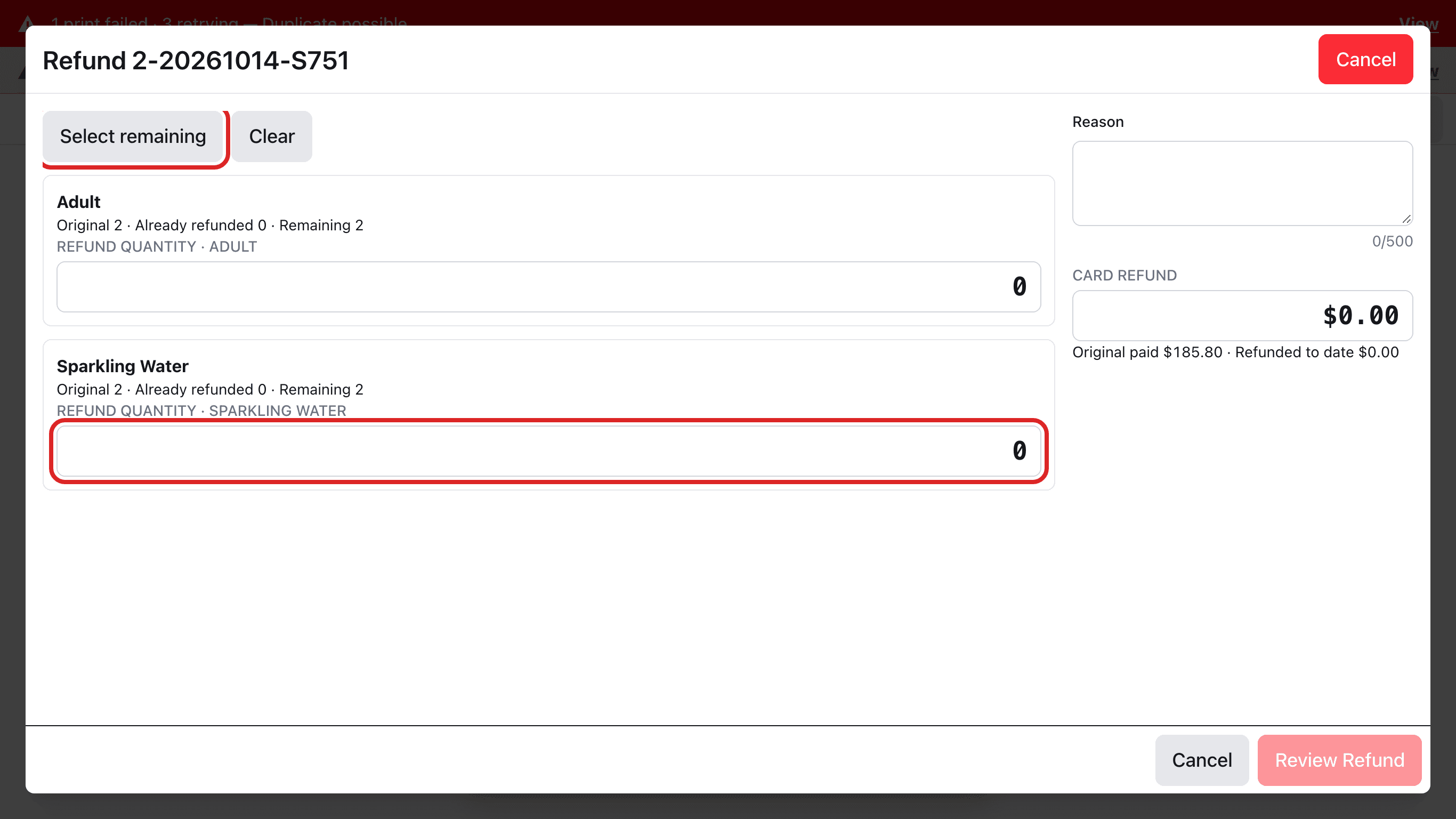Click the 'Original paid $185.80' summary text

1147,352
